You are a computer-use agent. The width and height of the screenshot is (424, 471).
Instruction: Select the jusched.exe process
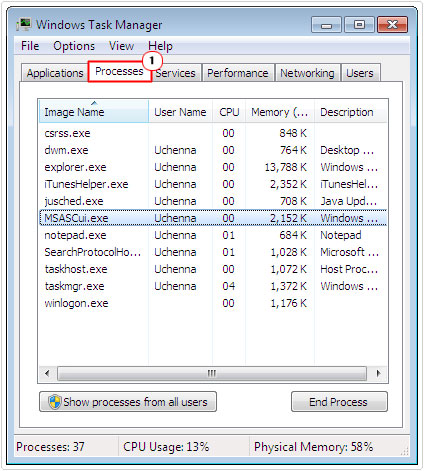pyautogui.click(x=213, y=201)
